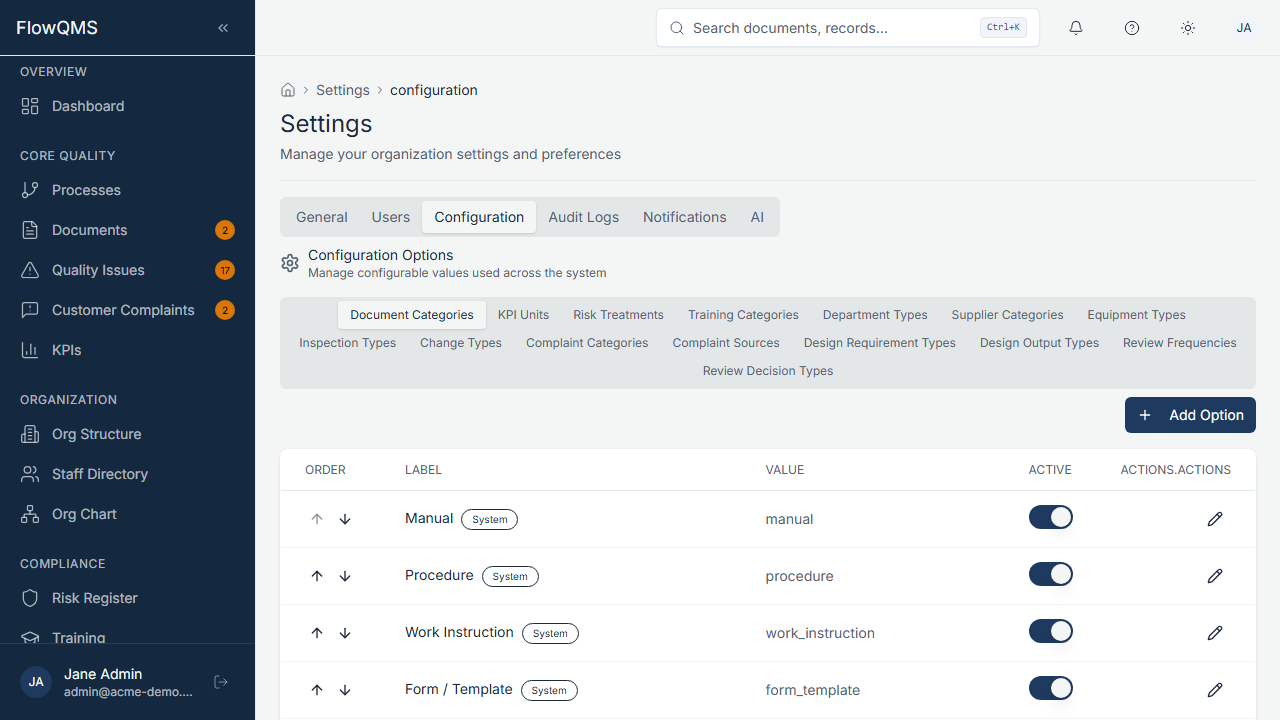Open the notifications bell icon
Screen dimensions: 1280x720
tap(1075, 27)
